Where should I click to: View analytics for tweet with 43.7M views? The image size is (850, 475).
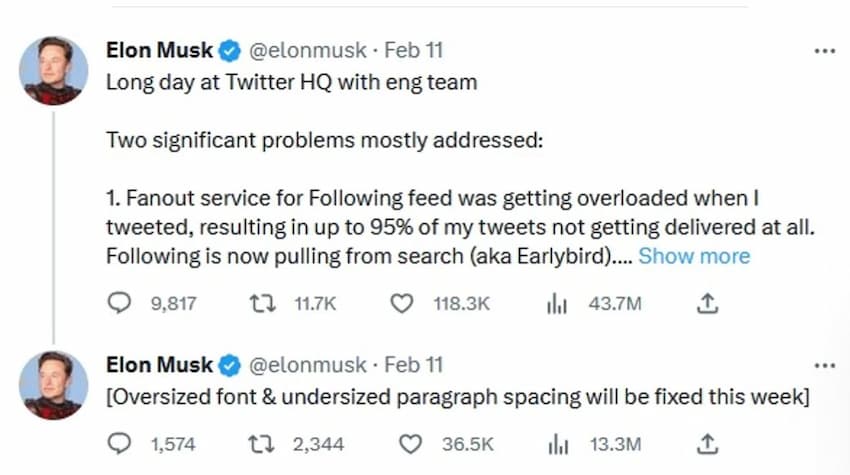(557, 303)
